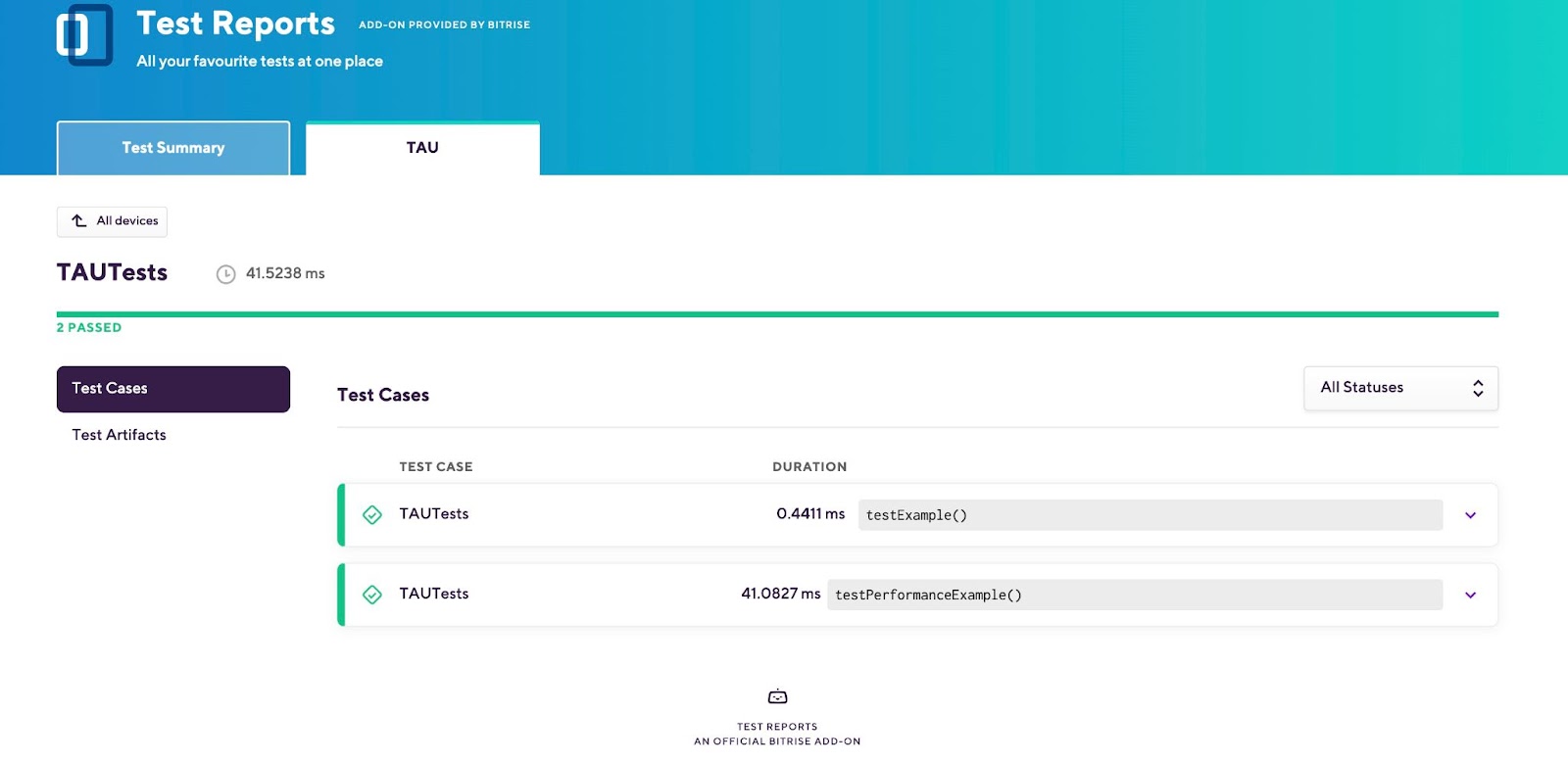Click the TAUTests suite heading

112,272
